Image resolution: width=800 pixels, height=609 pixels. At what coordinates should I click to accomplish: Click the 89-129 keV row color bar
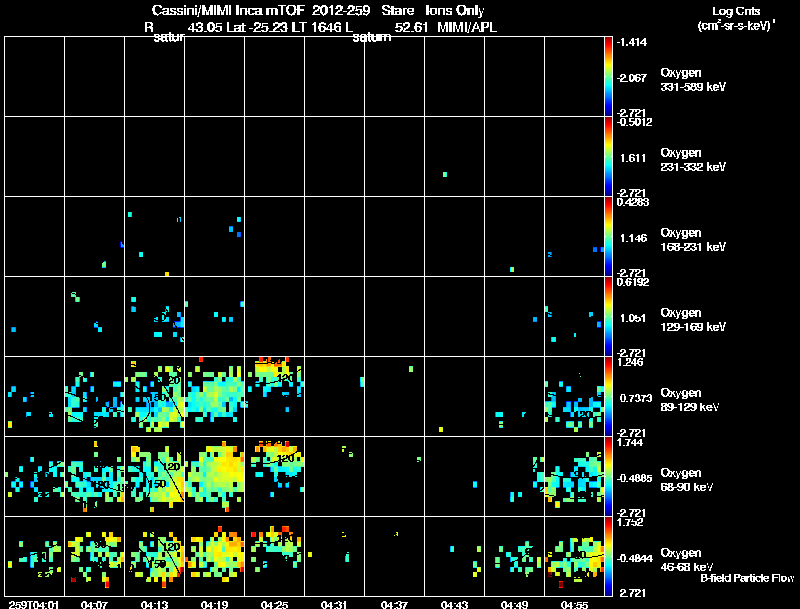click(608, 396)
